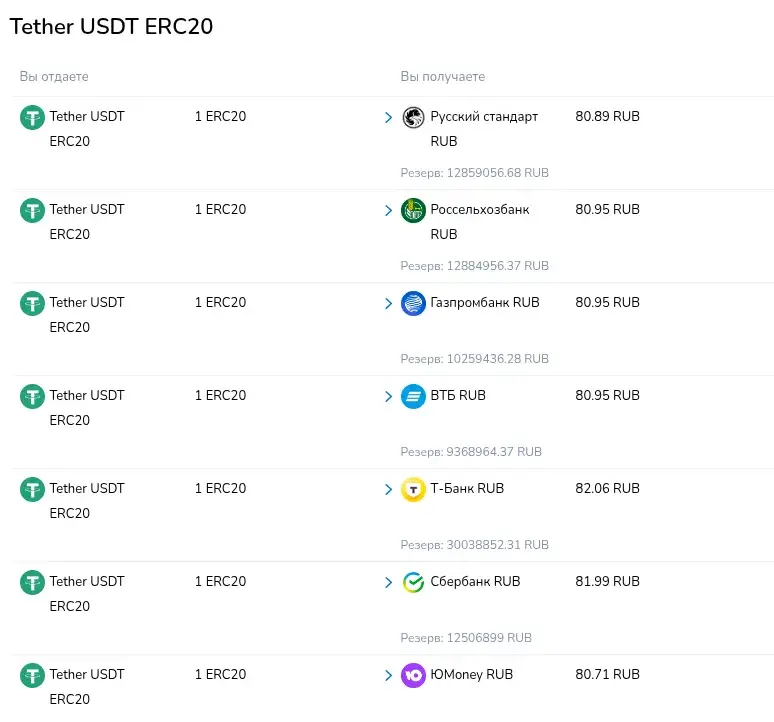
Task: Click the 80.89 RUB rate
Action: (x=607, y=116)
